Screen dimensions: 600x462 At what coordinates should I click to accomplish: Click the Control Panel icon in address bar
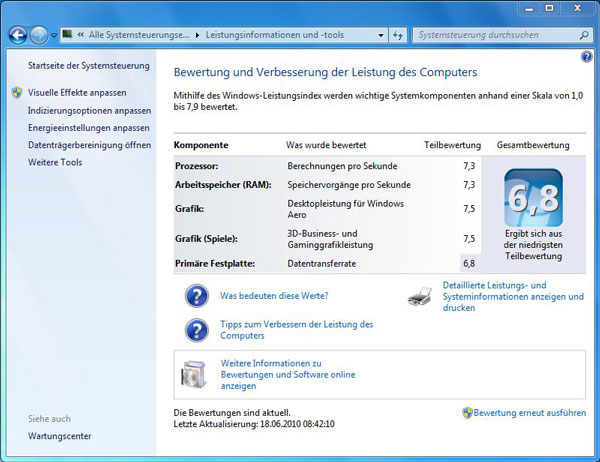tap(68, 34)
